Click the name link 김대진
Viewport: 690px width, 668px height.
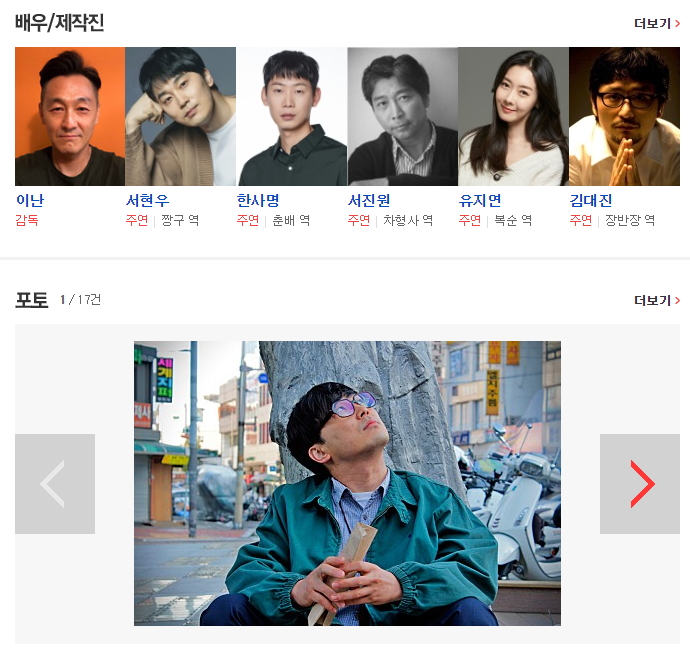[x=591, y=200]
